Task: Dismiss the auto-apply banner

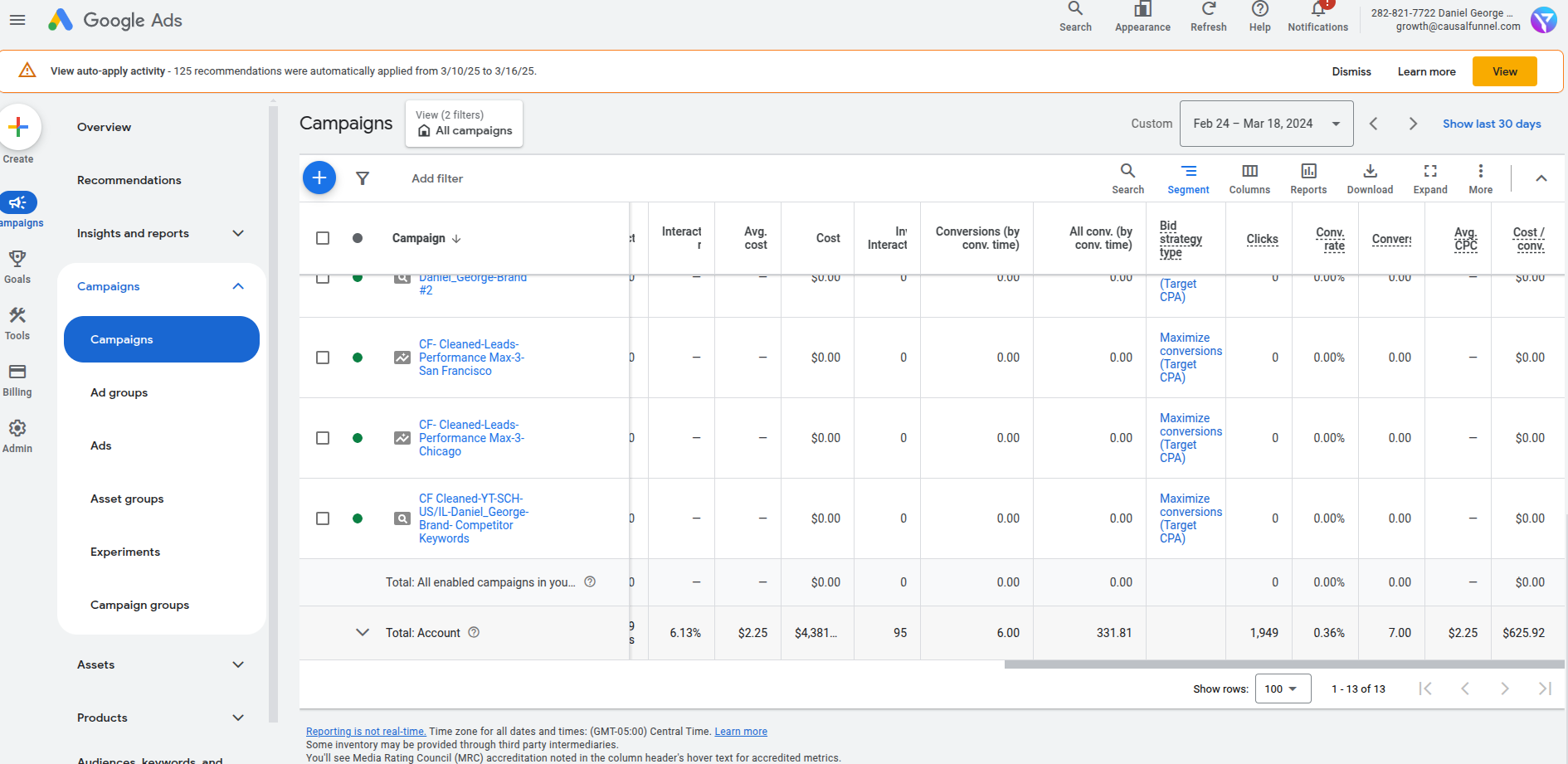Action: tap(1351, 71)
